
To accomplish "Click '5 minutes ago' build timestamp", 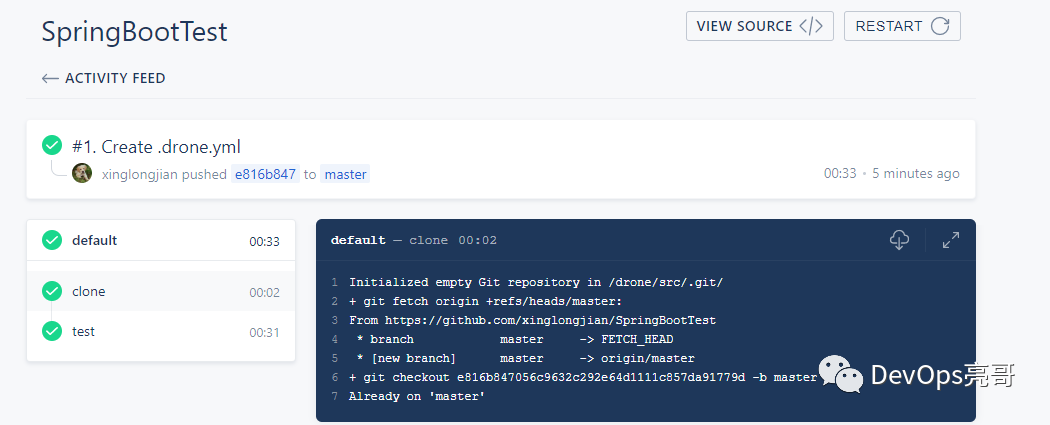I will pyautogui.click(x=916, y=173).
